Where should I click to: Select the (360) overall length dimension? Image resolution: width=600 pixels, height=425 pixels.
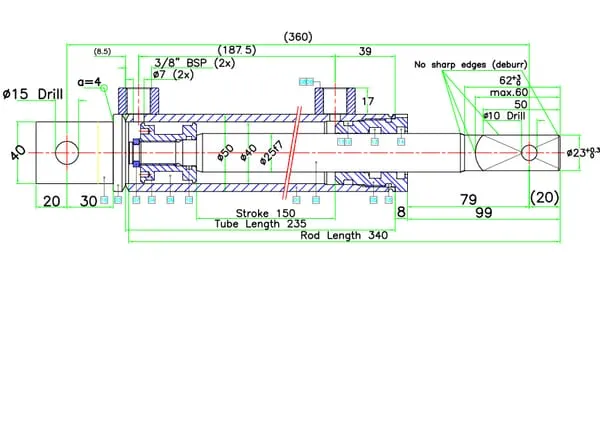(x=298, y=36)
